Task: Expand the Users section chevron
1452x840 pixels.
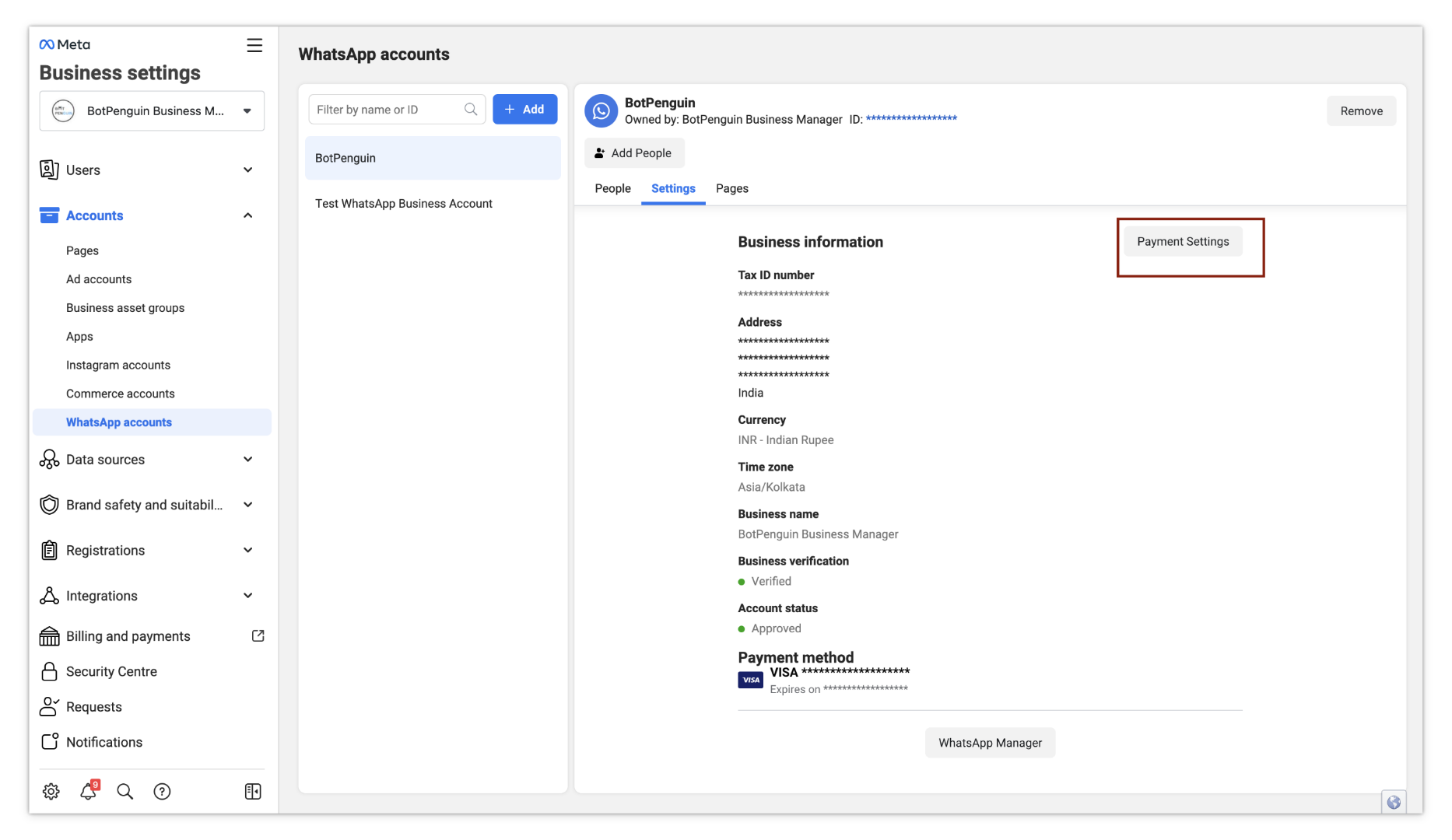Action: point(248,170)
